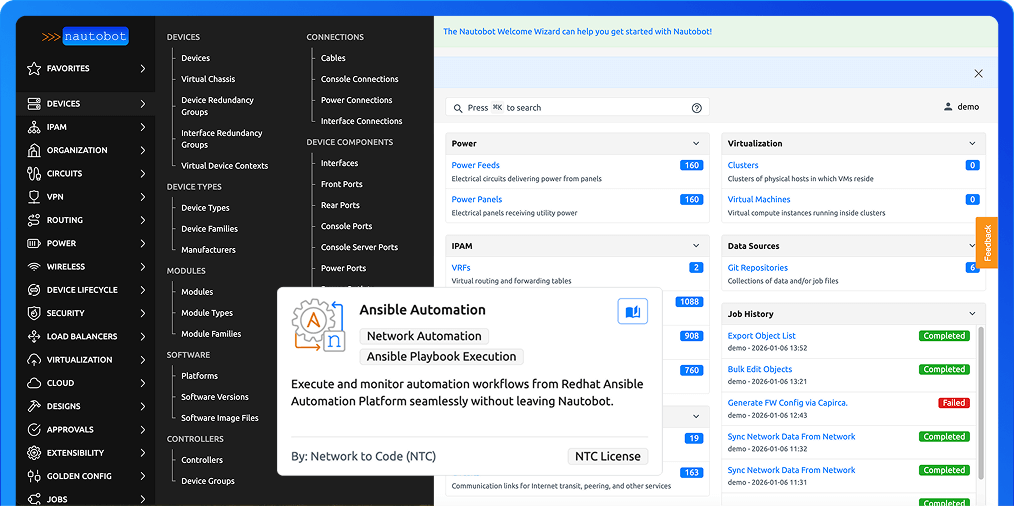Collapse the Power panel chevron

[x=696, y=144]
